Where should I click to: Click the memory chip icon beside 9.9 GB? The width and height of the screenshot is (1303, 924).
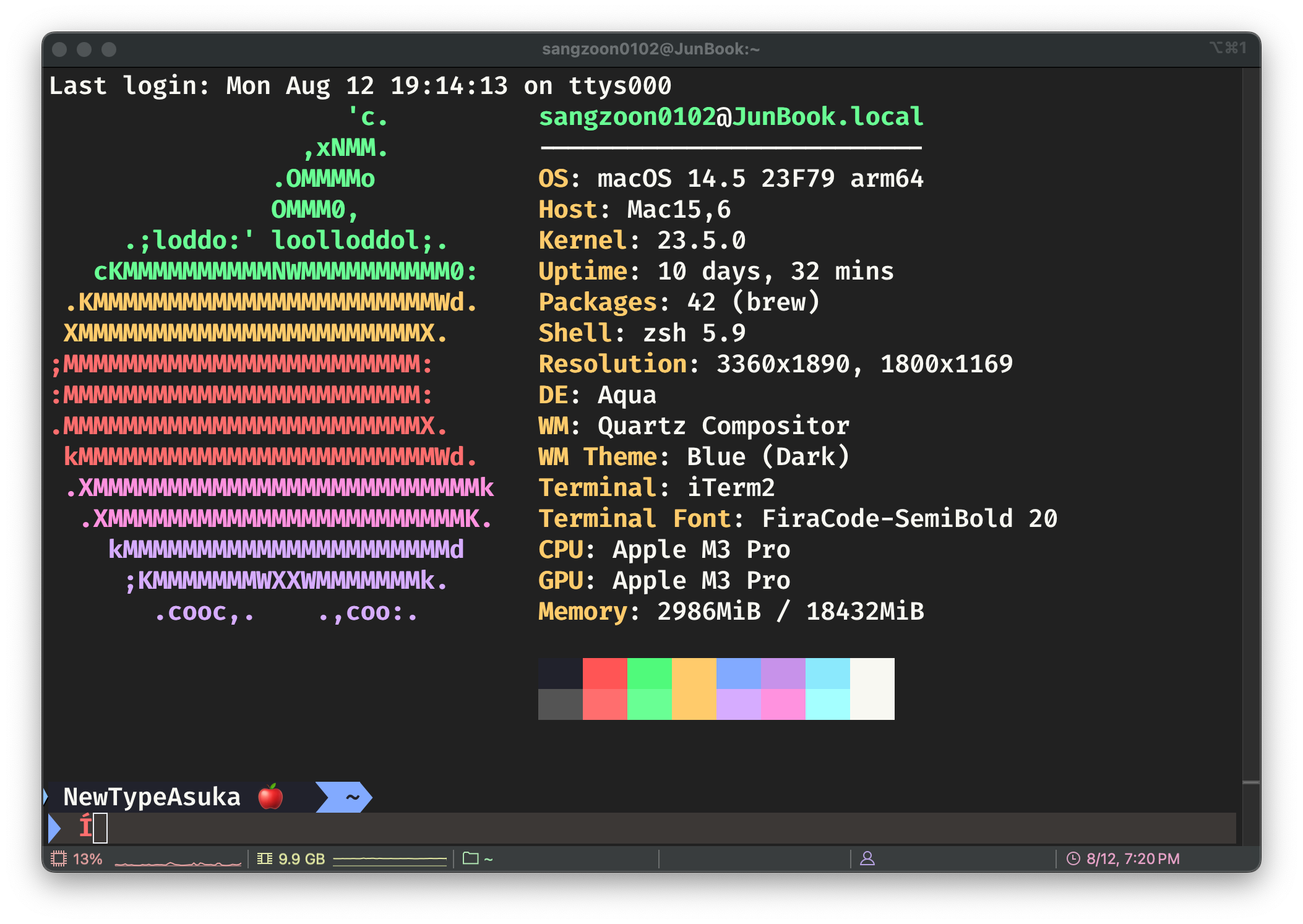(265, 858)
